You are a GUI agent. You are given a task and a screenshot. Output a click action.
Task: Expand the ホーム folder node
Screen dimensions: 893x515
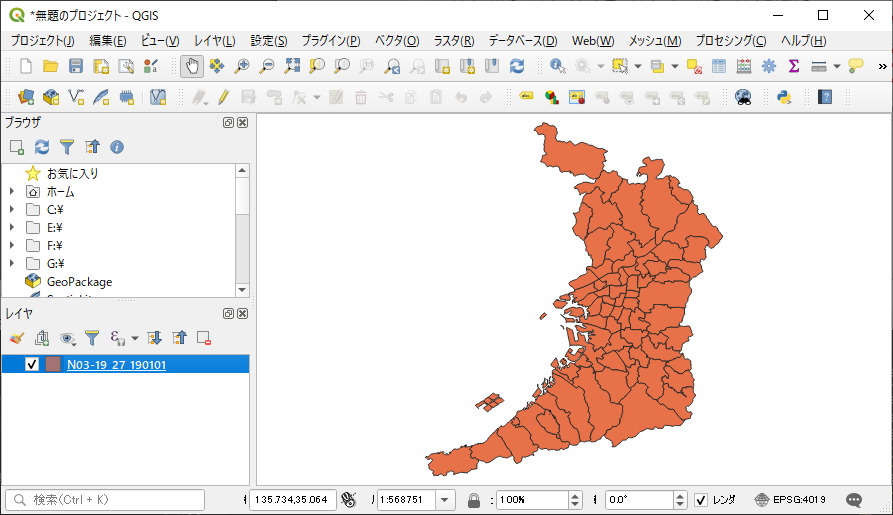[12, 192]
